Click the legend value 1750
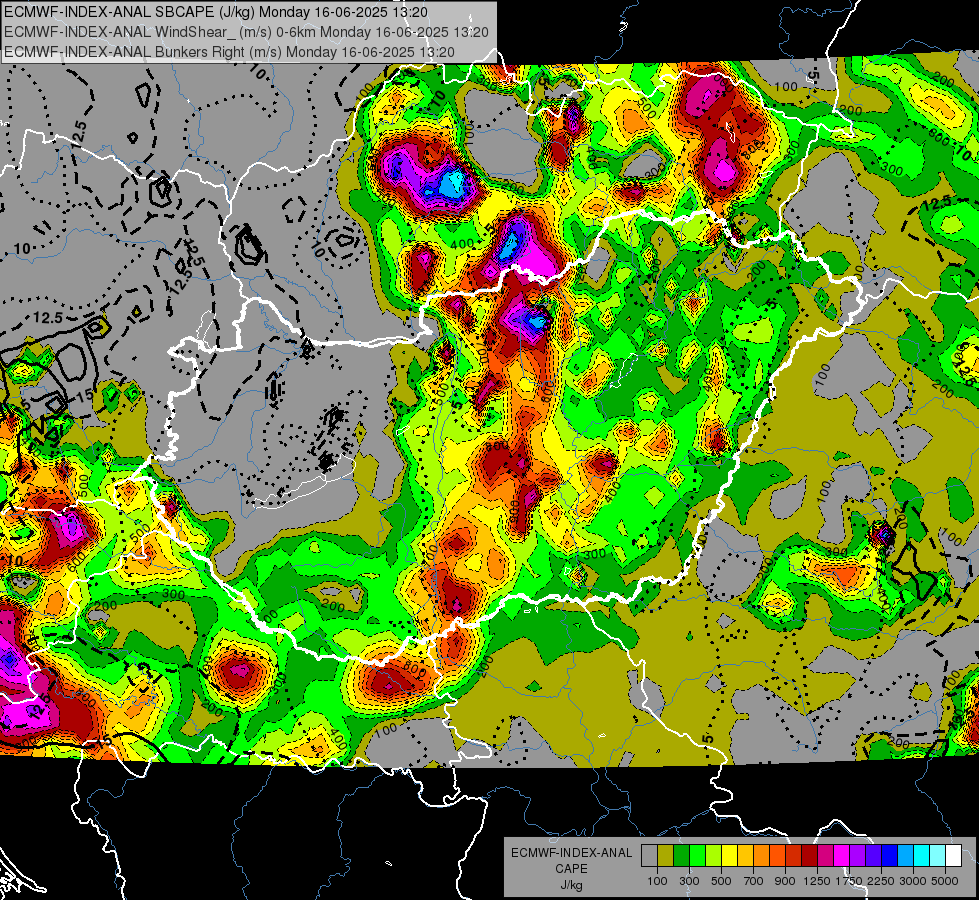 [849, 881]
